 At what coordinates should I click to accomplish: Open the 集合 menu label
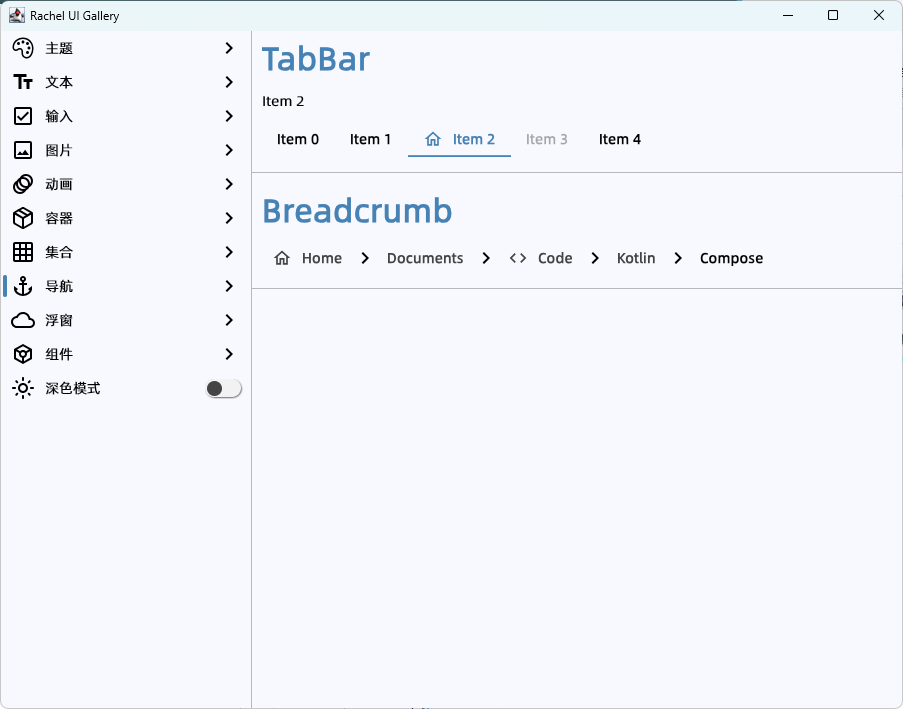pos(59,252)
